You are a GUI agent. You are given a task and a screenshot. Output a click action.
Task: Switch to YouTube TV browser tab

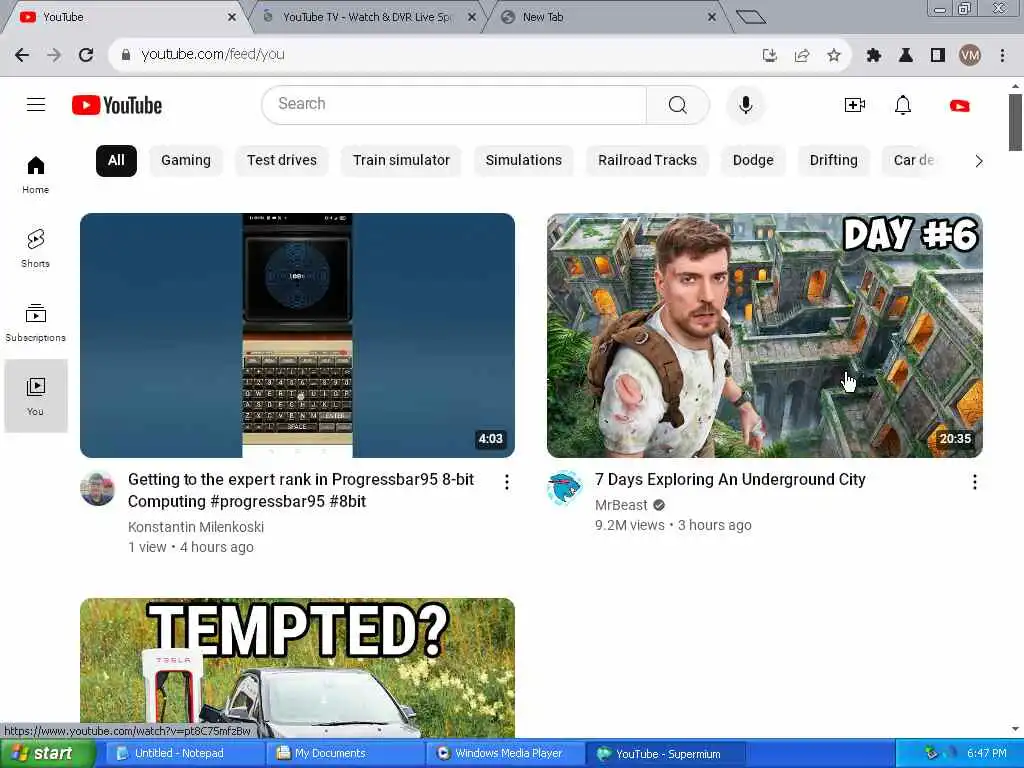(x=366, y=18)
